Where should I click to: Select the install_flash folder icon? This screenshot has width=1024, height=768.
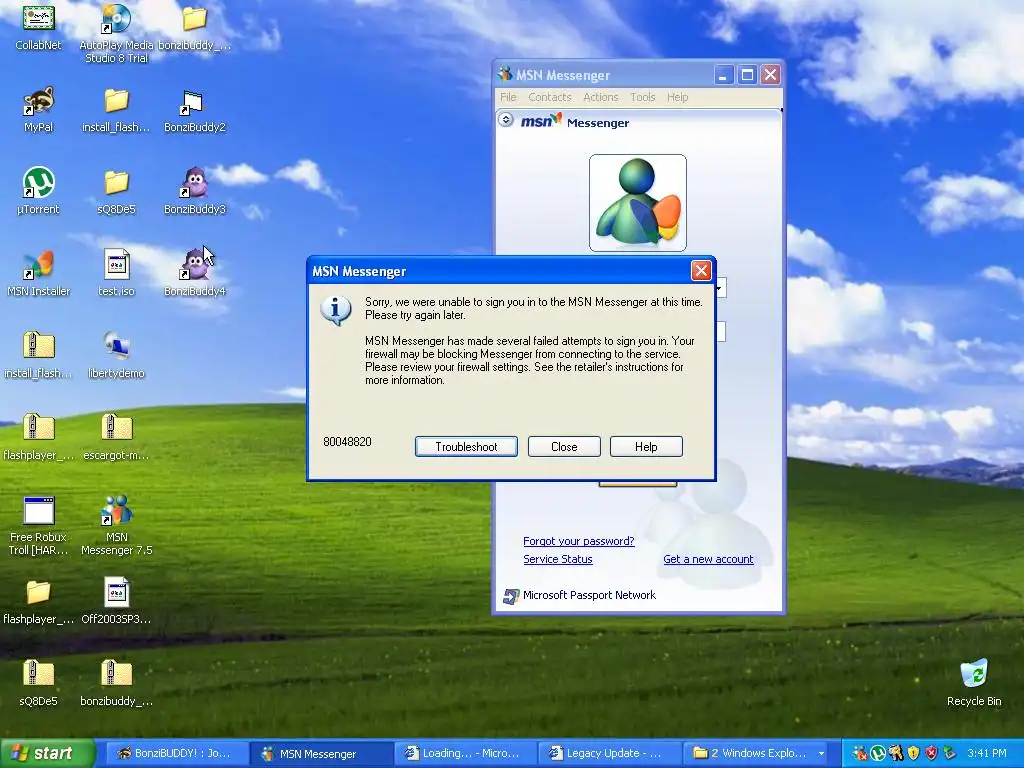pos(116,110)
